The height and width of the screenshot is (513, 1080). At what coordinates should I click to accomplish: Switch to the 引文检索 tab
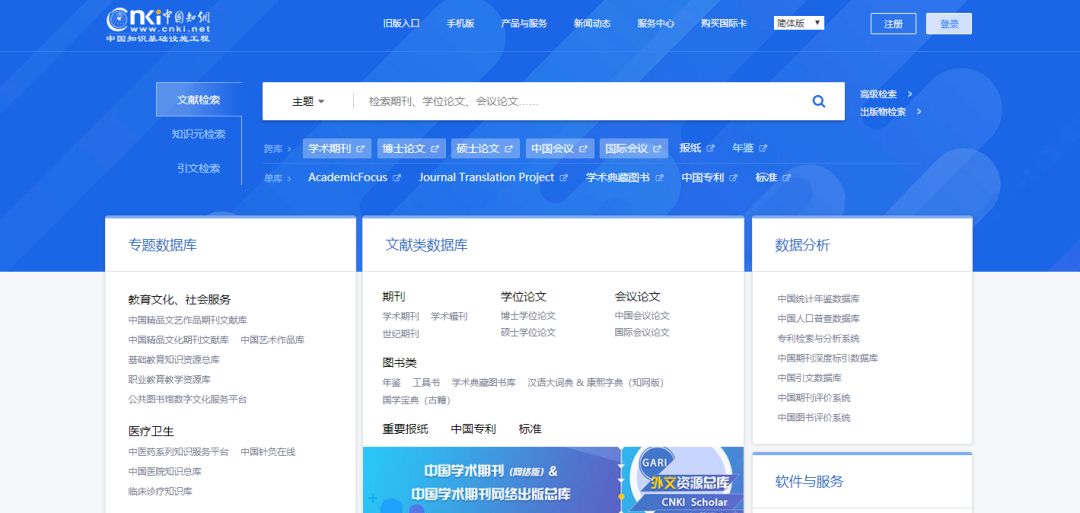pos(198,168)
